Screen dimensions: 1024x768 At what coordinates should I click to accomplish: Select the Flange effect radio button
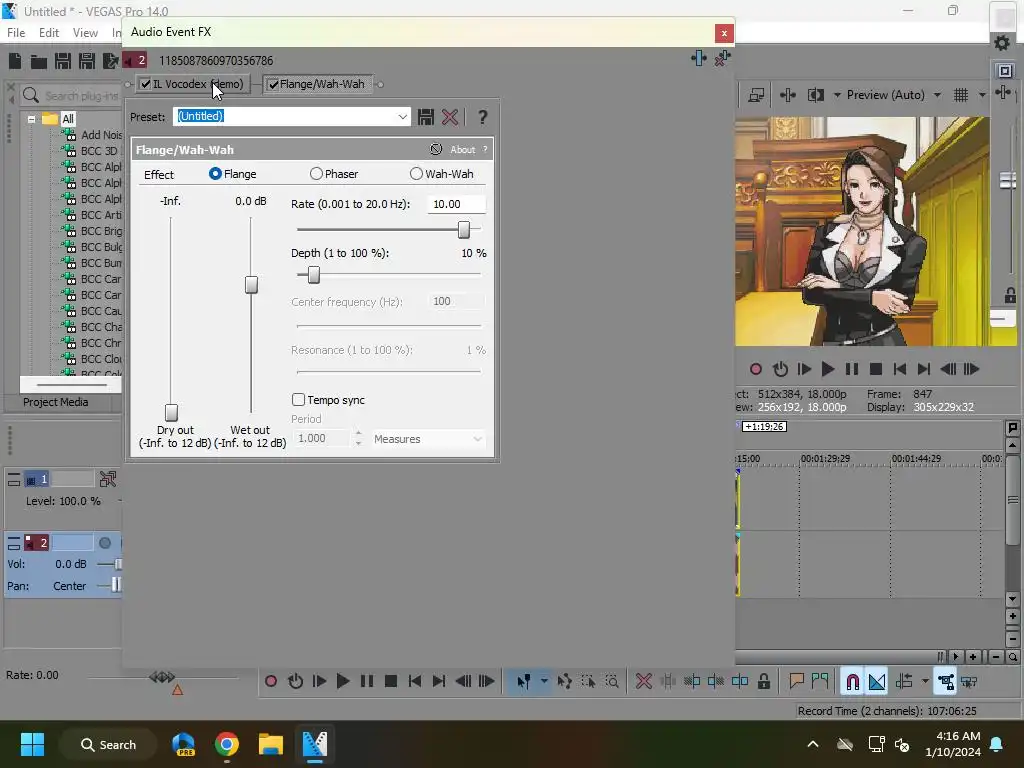click(215, 174)
